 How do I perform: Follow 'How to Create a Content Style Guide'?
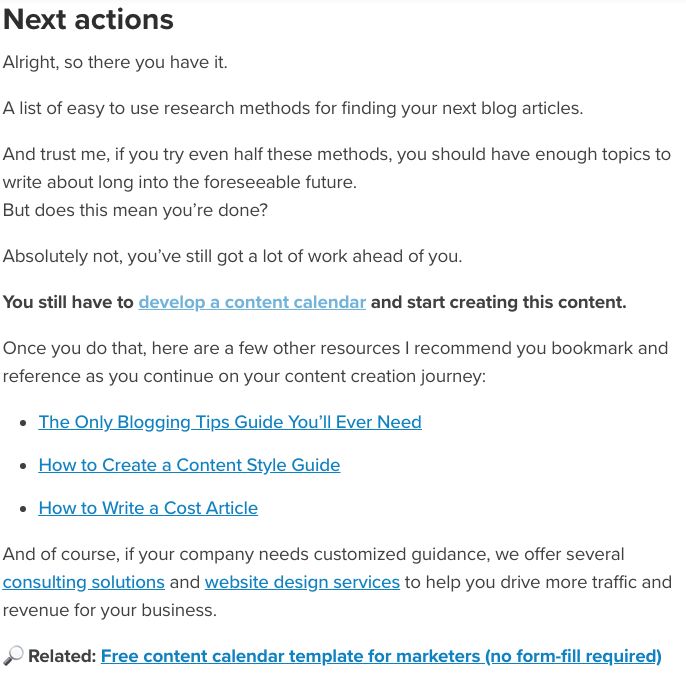189,465
